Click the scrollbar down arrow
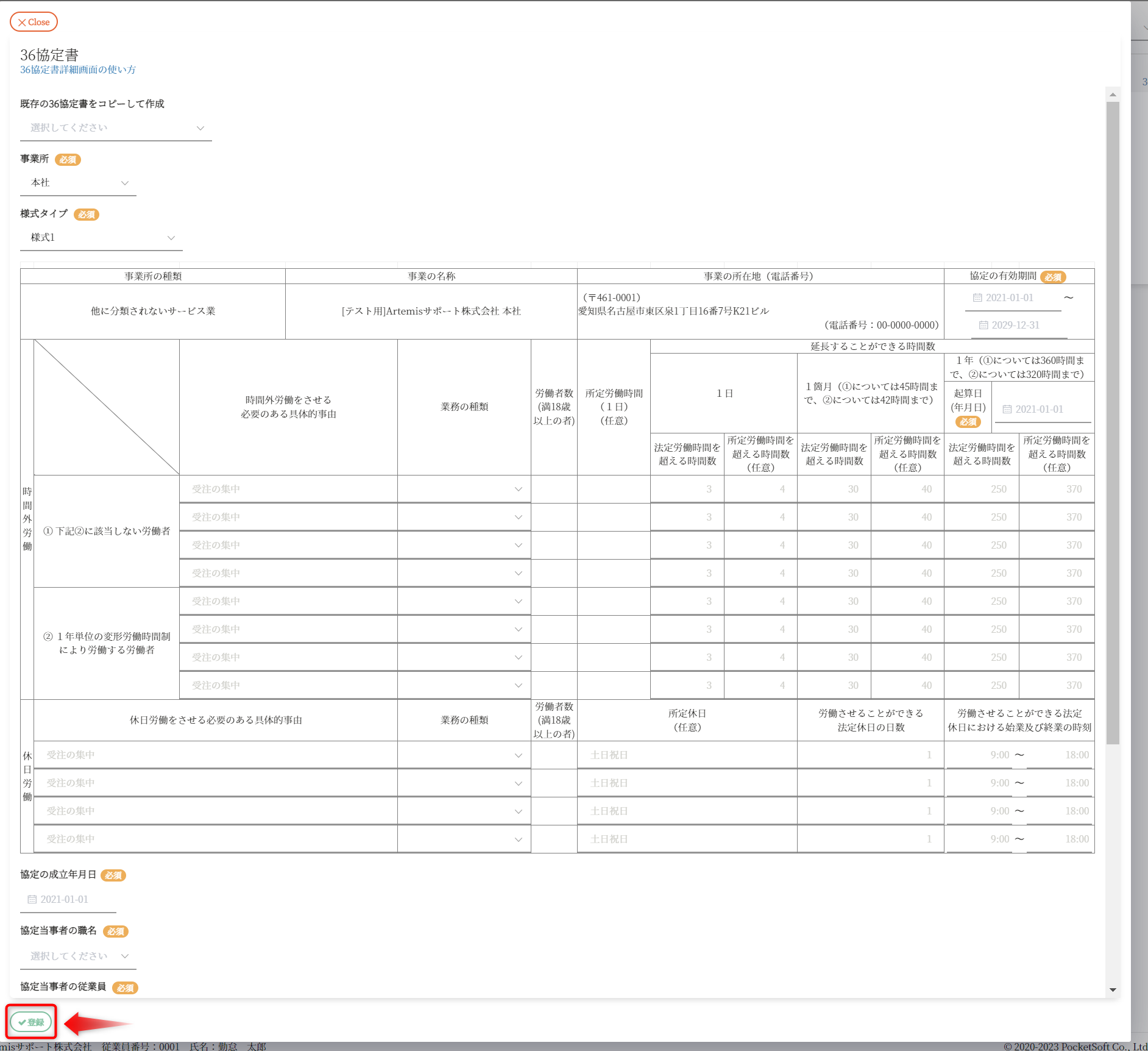 [1113, 990]
